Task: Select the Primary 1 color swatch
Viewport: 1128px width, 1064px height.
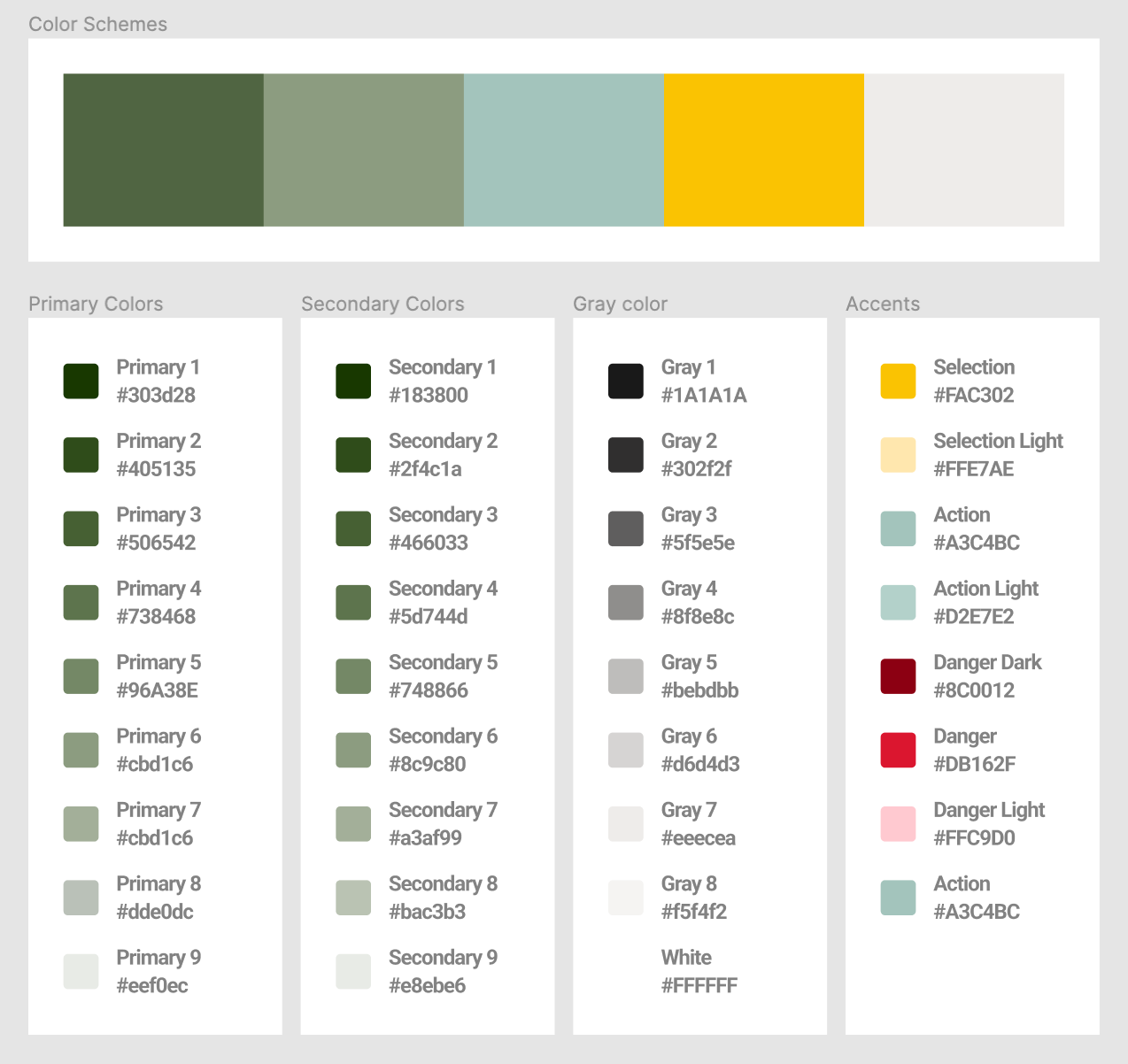Action: [x=81, y=381]
